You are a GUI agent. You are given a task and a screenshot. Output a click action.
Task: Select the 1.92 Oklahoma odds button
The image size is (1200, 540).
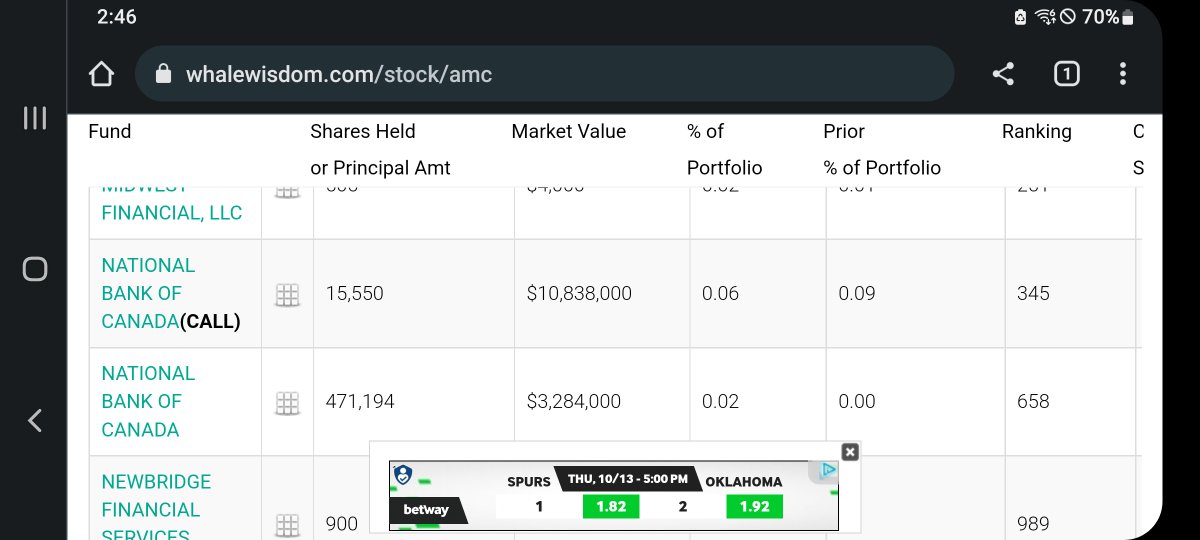[755, 507]
